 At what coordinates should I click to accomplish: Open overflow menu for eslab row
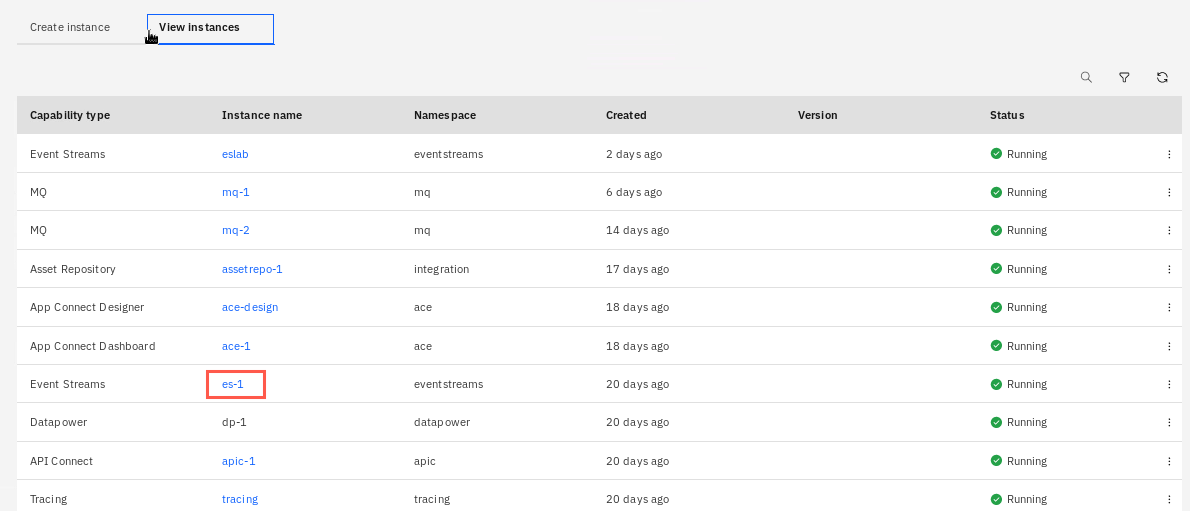tap(1169, 154)
